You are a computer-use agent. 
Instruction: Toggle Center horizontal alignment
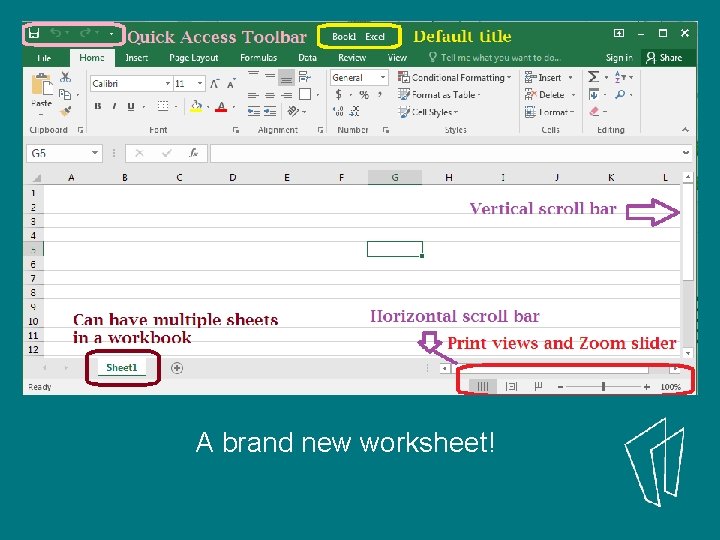point(270,96)
